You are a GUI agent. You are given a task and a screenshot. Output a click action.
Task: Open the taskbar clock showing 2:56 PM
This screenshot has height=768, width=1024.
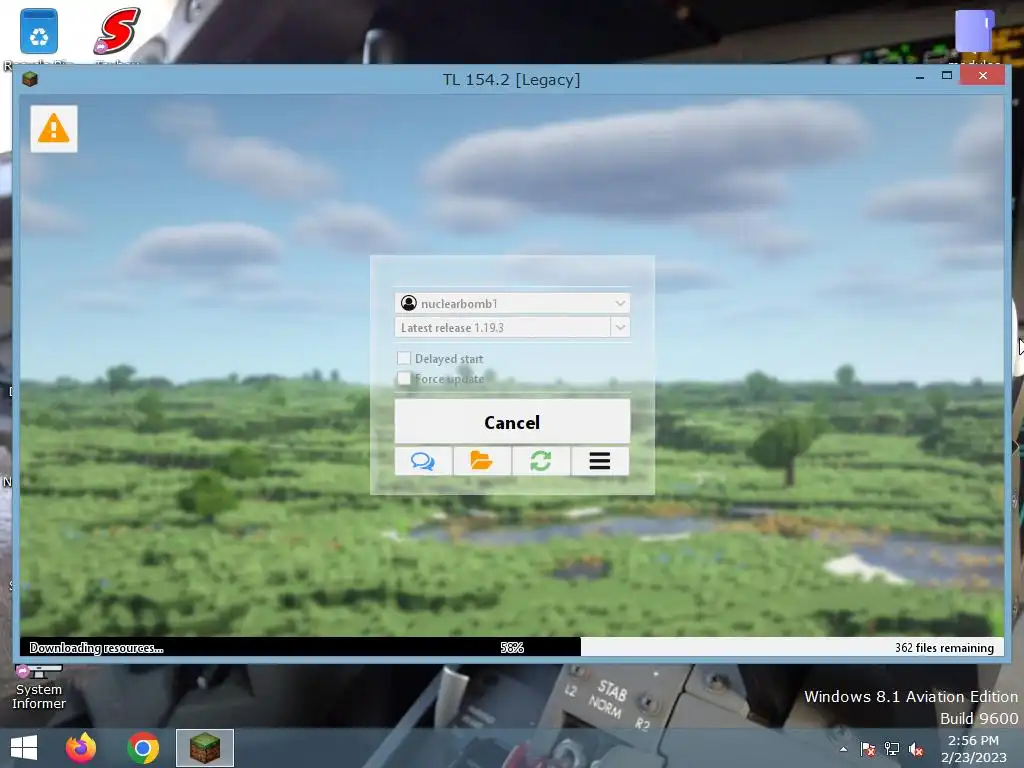coord(973,748)
